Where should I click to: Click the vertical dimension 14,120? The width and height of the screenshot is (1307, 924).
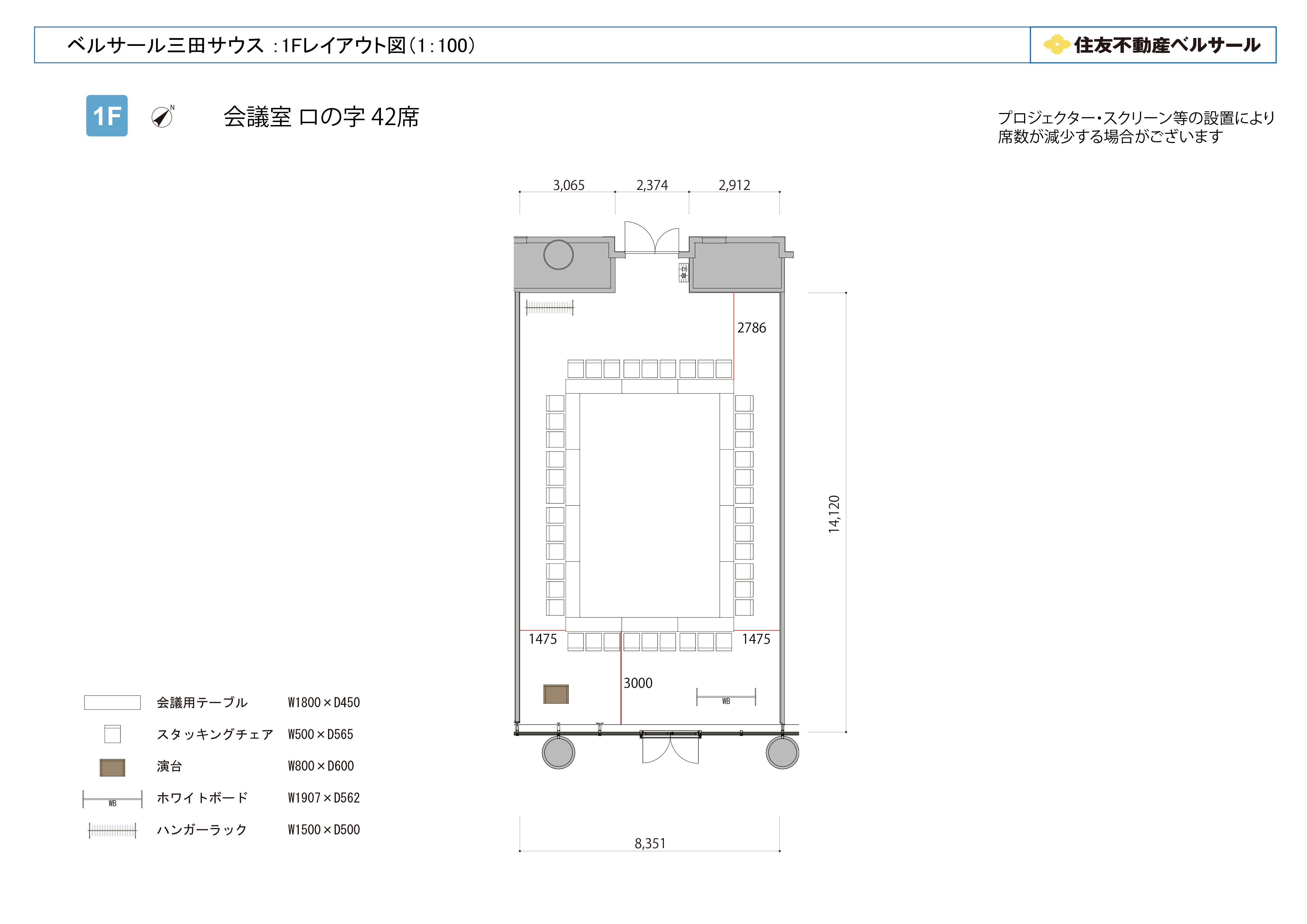[834, 514]
